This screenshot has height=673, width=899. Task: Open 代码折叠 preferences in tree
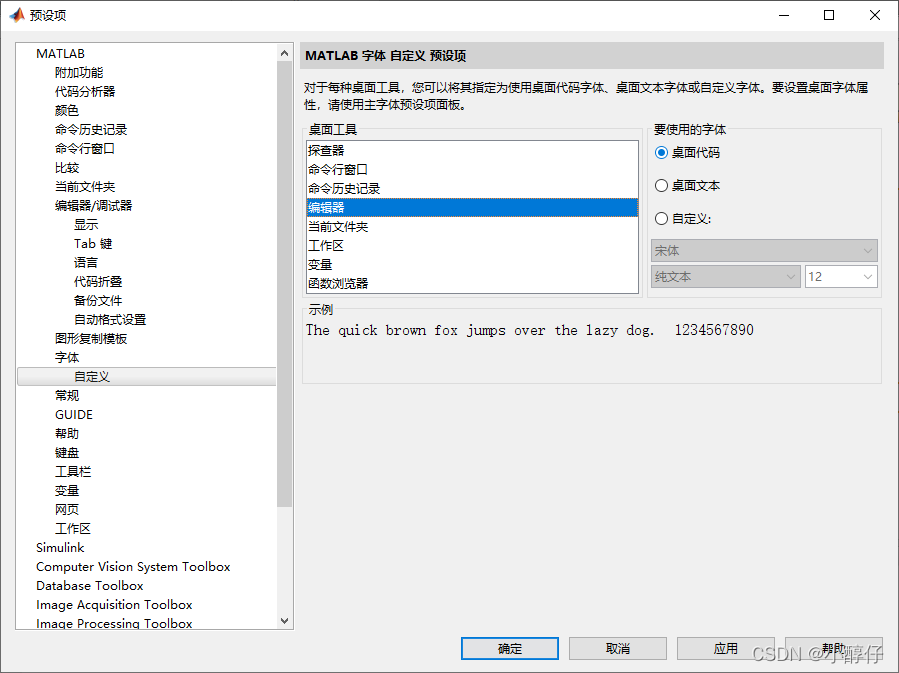pos(98,281)
